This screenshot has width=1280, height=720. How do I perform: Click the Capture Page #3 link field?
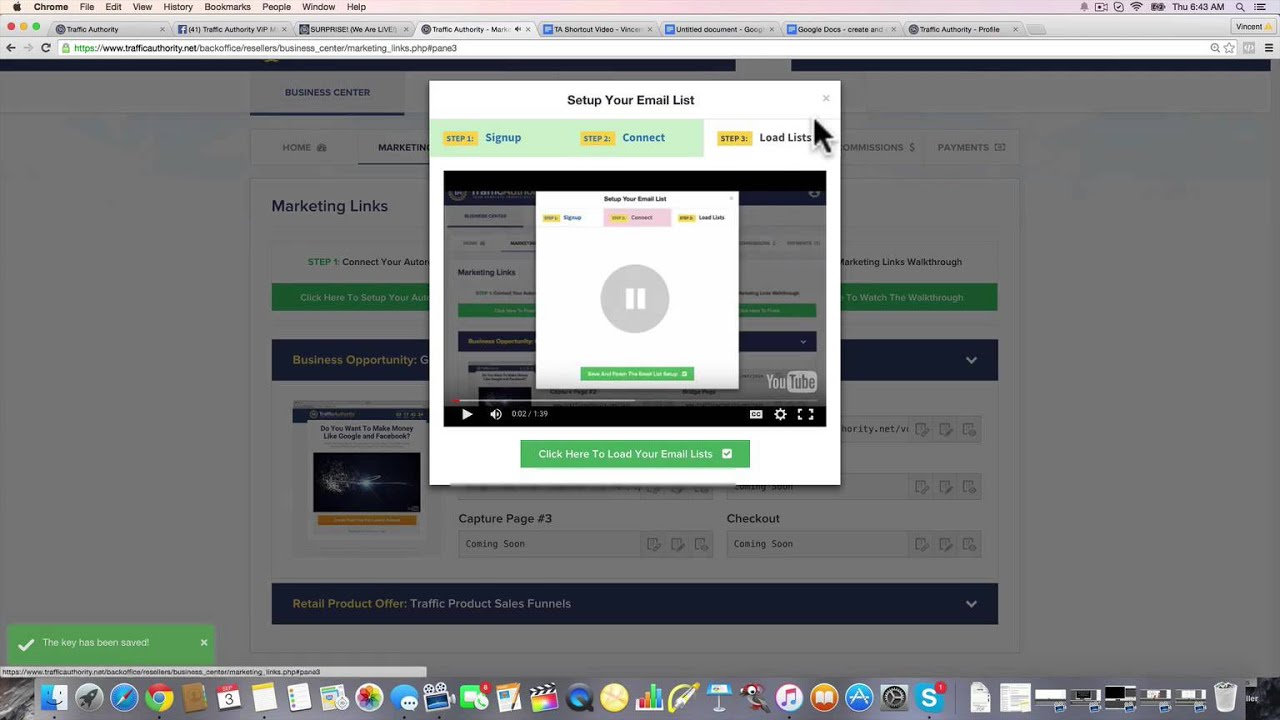pyautogui.click(x=549, y=544)
